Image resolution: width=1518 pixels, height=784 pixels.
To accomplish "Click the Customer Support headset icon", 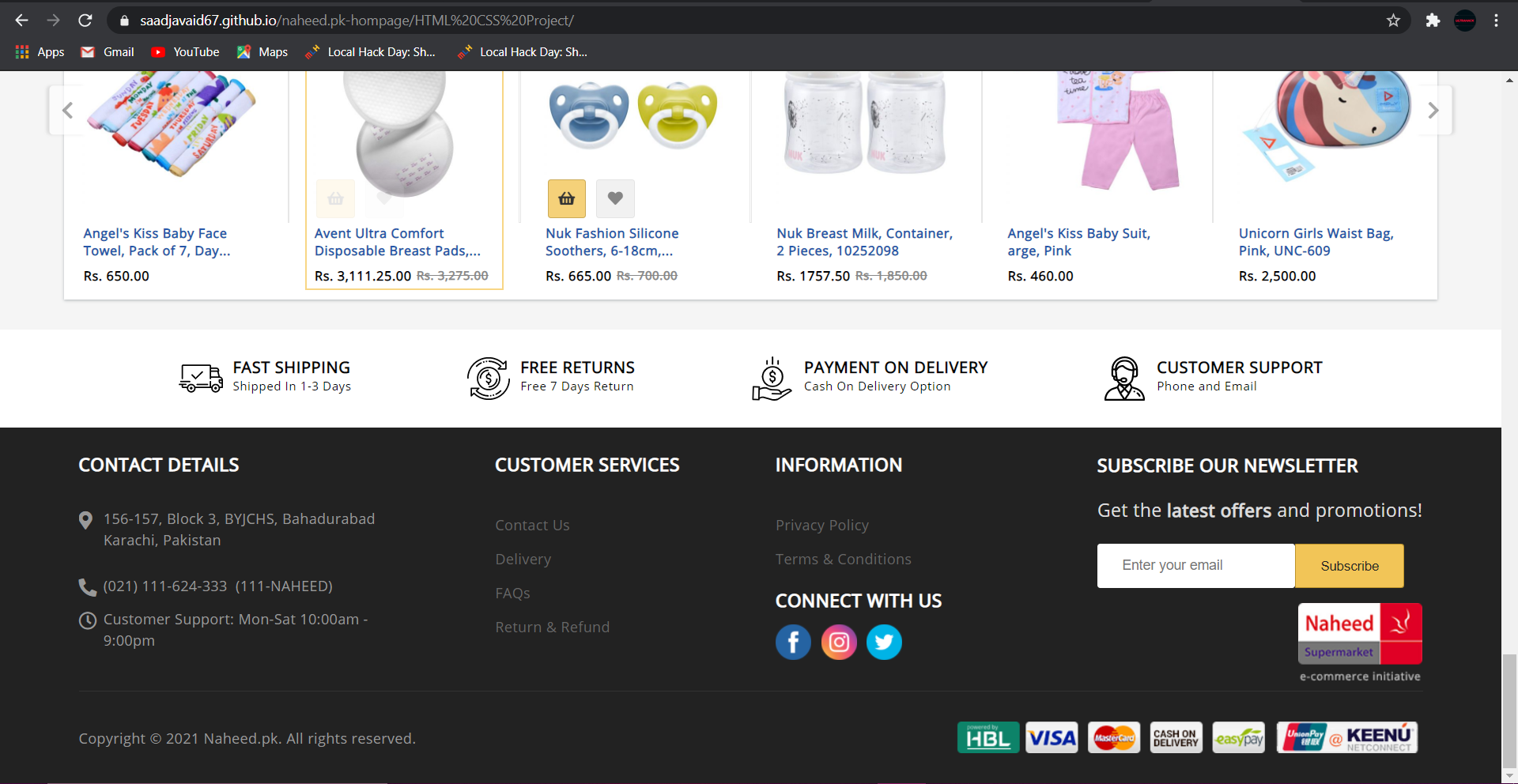I will pyautogui.click(x=1124, y=379).
